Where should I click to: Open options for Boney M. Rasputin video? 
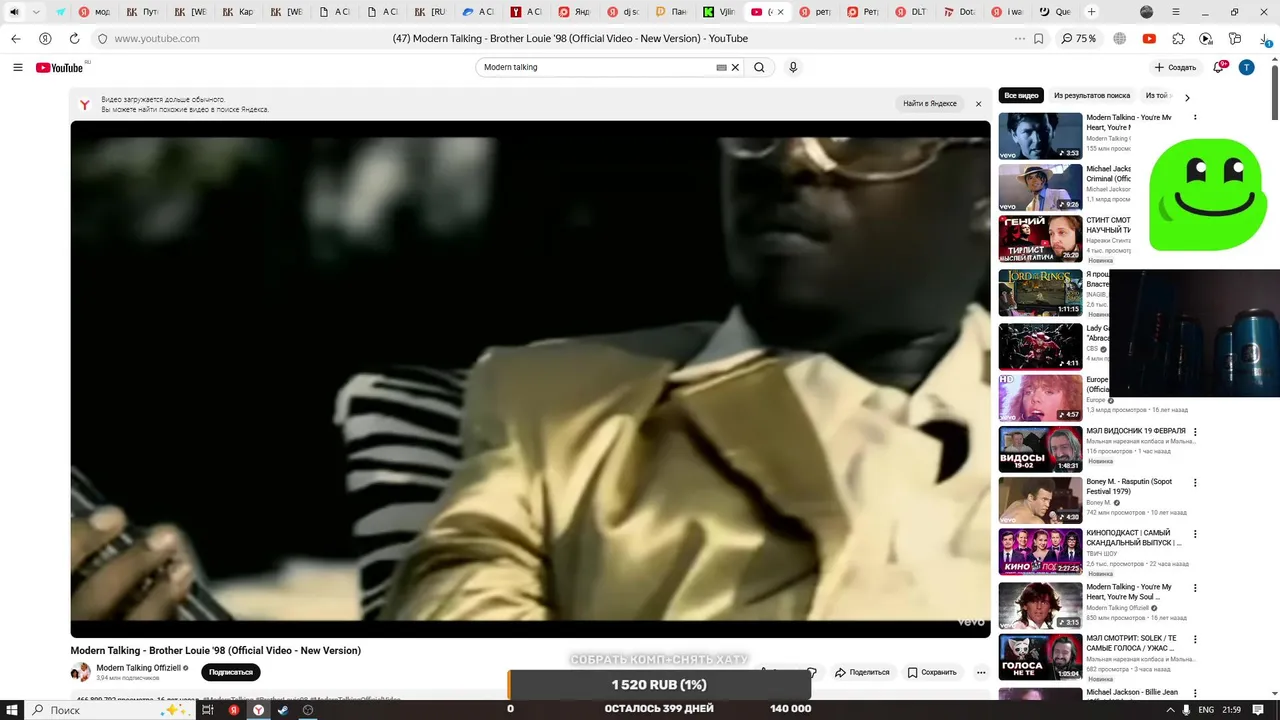[x=1195, y=482]
